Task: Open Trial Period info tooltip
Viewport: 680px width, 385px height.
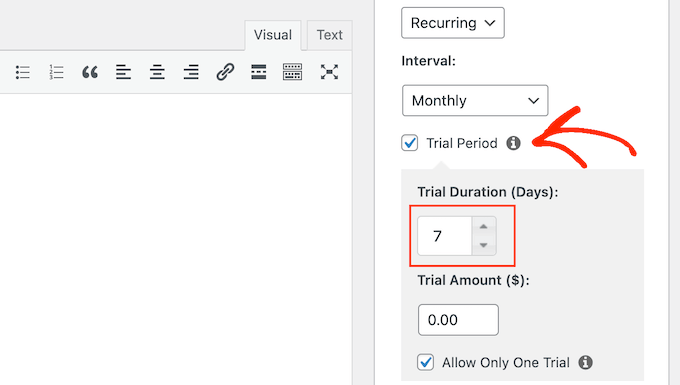Action: pos(513,143)
